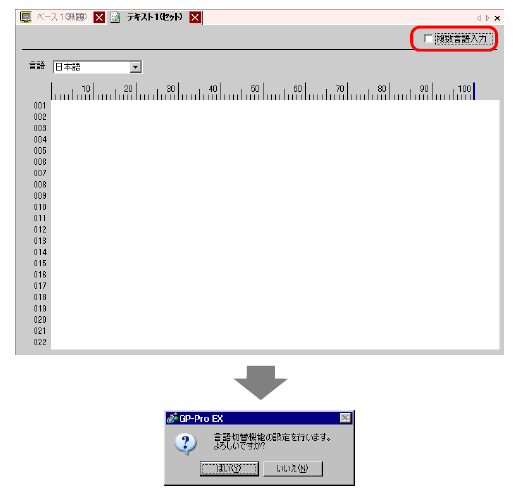
Task: Close the ベース1 tab with red X
Action: pyautogui.click(x=99, y=17)
